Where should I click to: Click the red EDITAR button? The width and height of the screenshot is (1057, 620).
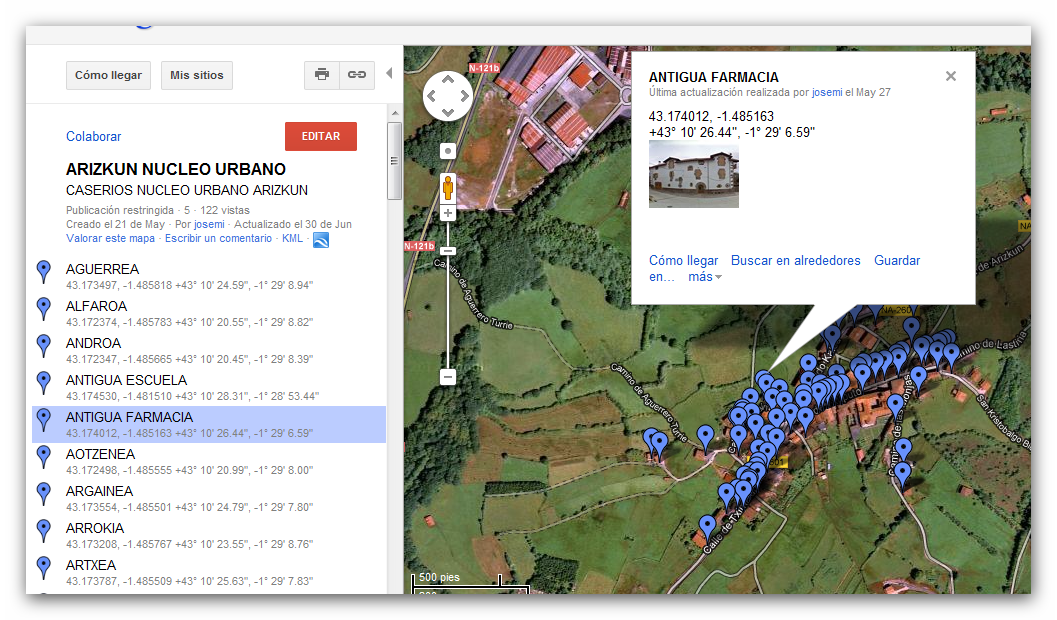click(x=321, y=136)
